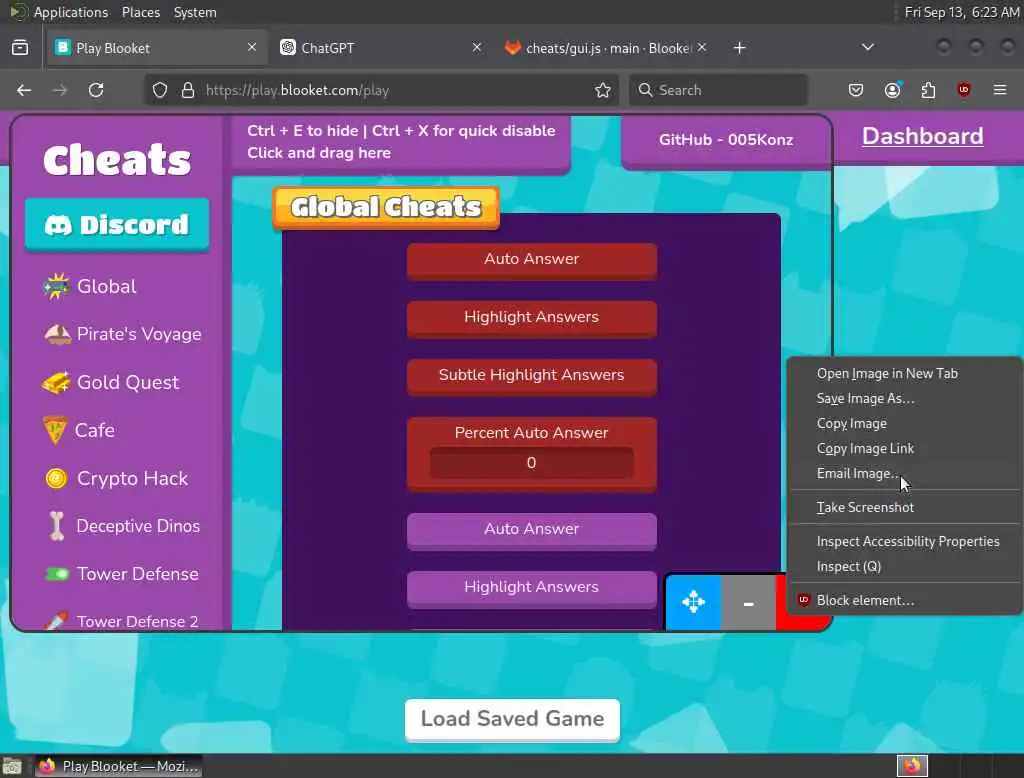Click the Discord button
The width and height of the screenshot is (1024, 778).
(117, 224)
